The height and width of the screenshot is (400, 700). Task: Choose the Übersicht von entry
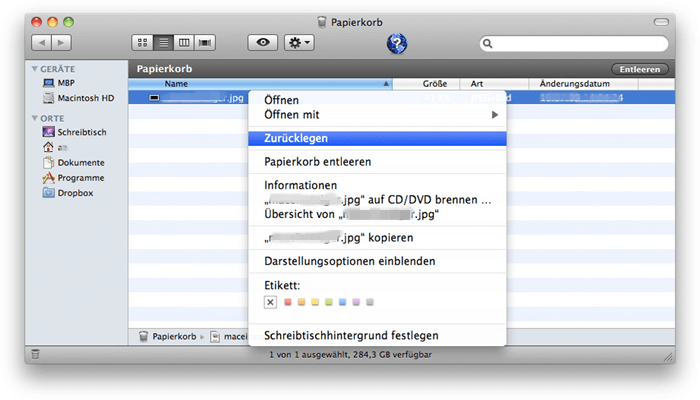(377, 214)
